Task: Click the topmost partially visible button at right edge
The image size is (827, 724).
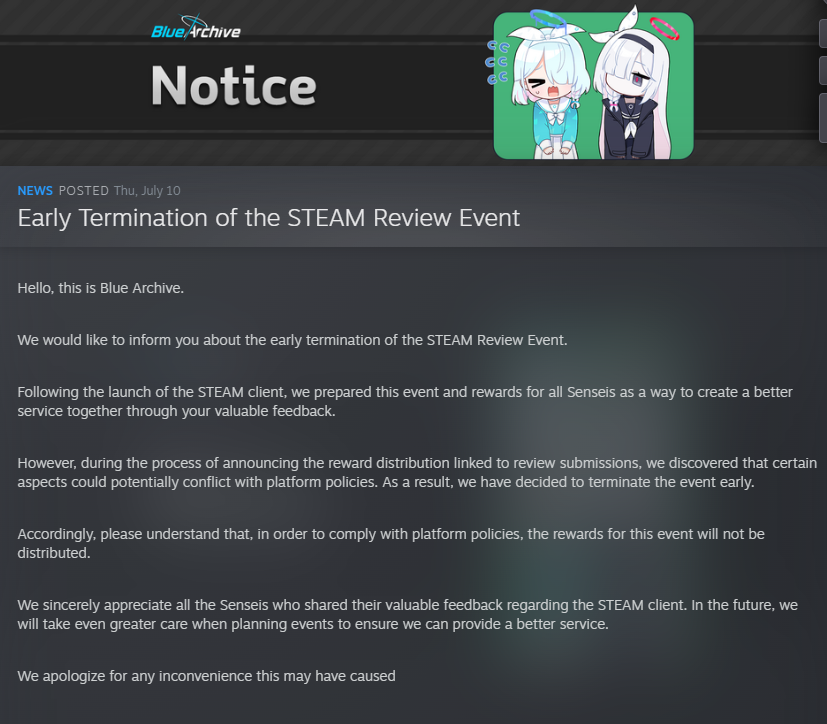Action: point(823,33)
